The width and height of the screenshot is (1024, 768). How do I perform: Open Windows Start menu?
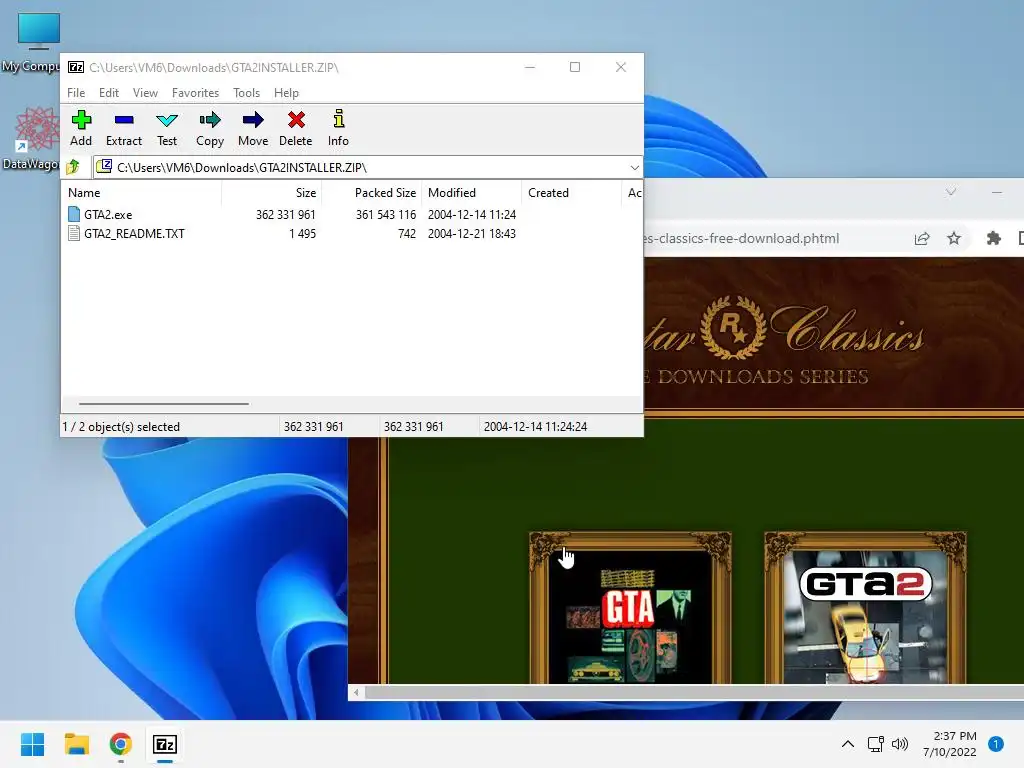pos(32,744)
